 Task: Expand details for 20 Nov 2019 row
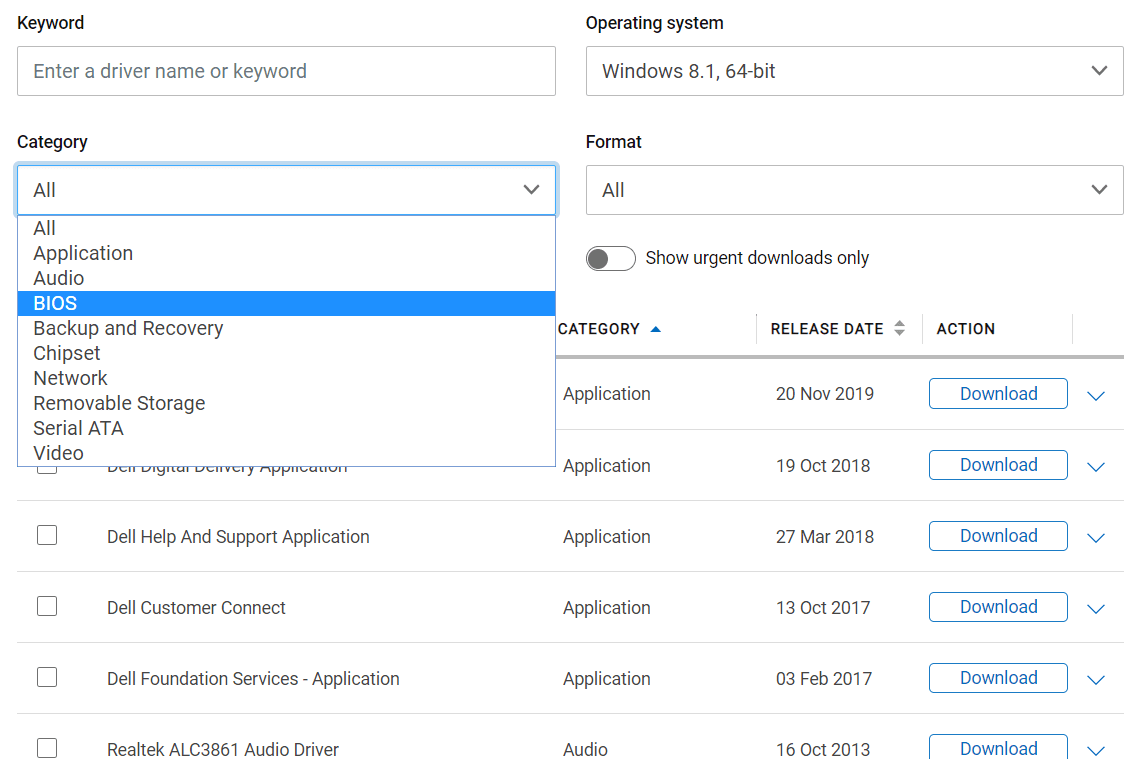pyautogui.click(x=1096, y=395)
